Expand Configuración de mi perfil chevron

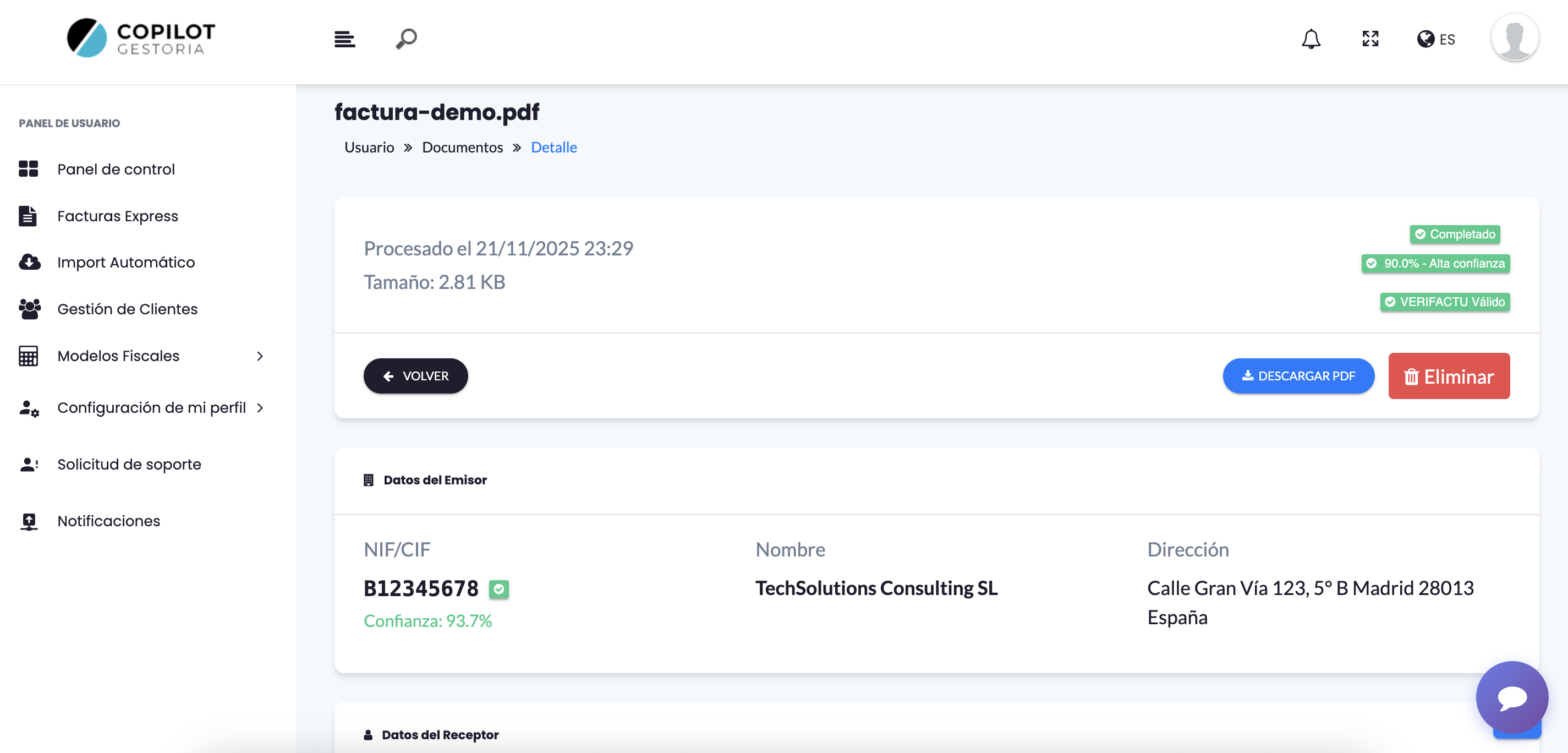[260, 407]
